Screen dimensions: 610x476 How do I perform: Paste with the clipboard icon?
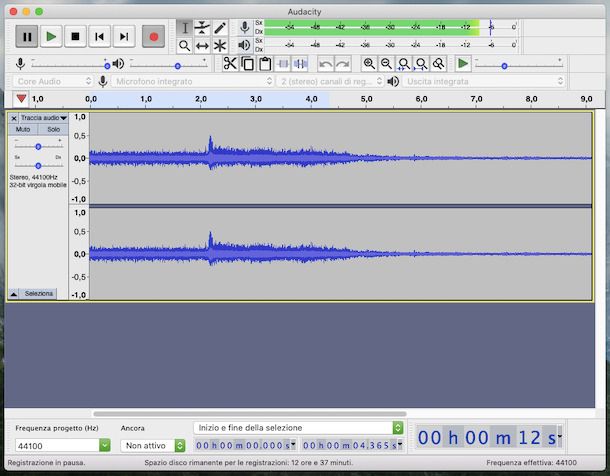[x=265, y=63]
